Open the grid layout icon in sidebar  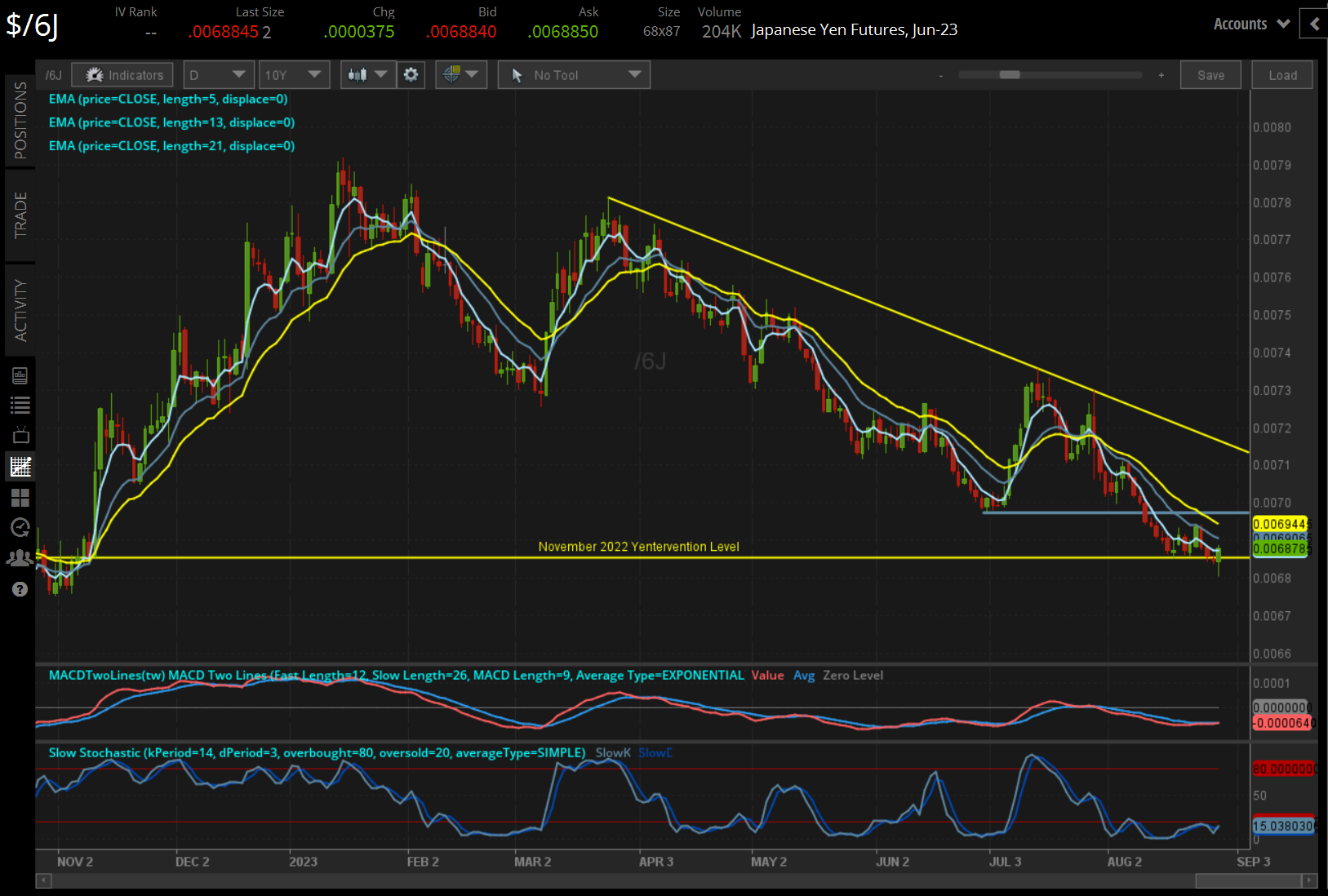coord(20,498)
